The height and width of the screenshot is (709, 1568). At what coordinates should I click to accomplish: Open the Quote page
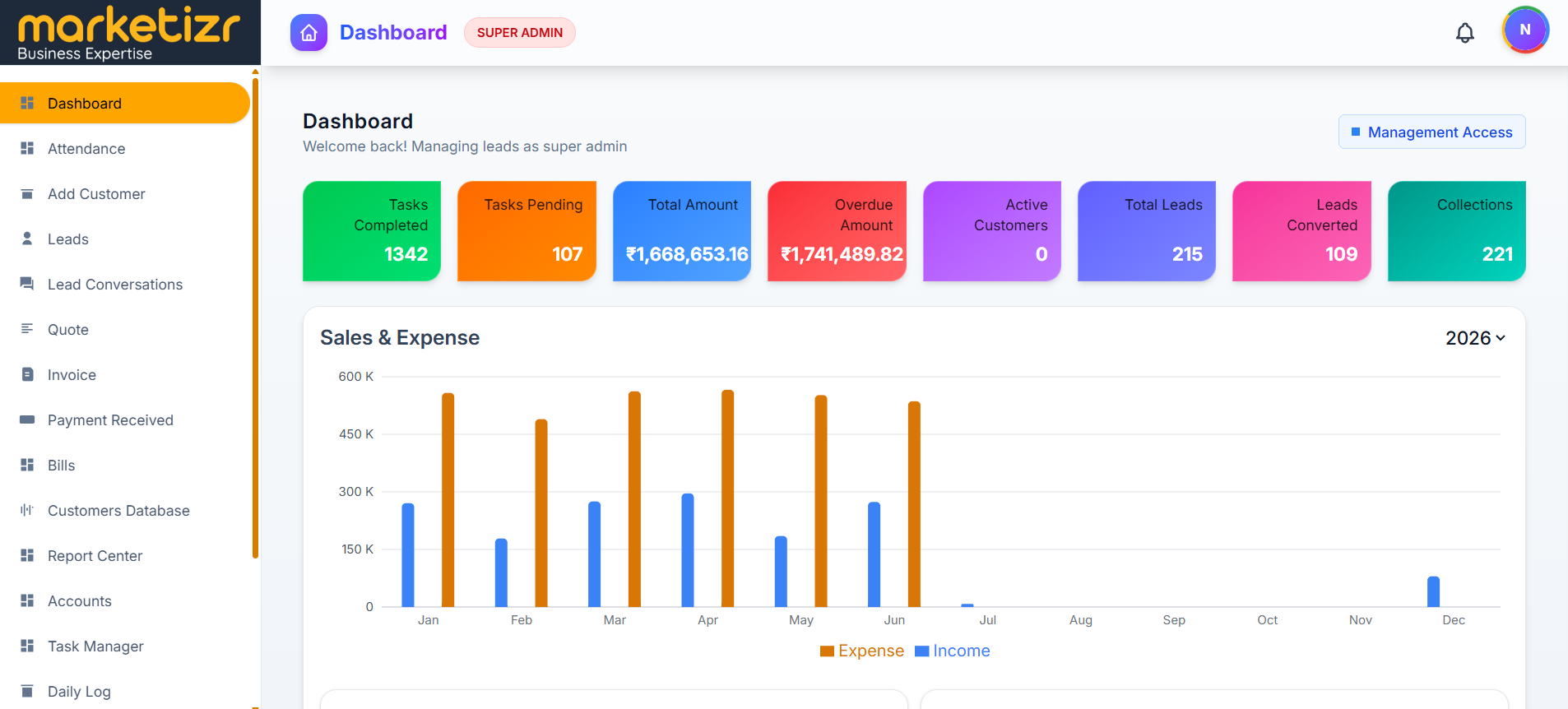[125, 329]
